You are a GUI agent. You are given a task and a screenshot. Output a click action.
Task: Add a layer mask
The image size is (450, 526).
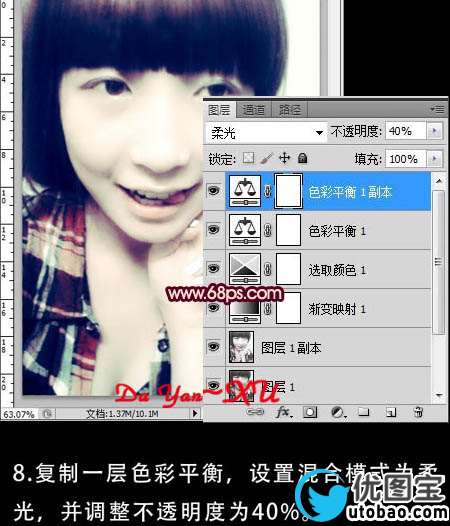point(310,412)
